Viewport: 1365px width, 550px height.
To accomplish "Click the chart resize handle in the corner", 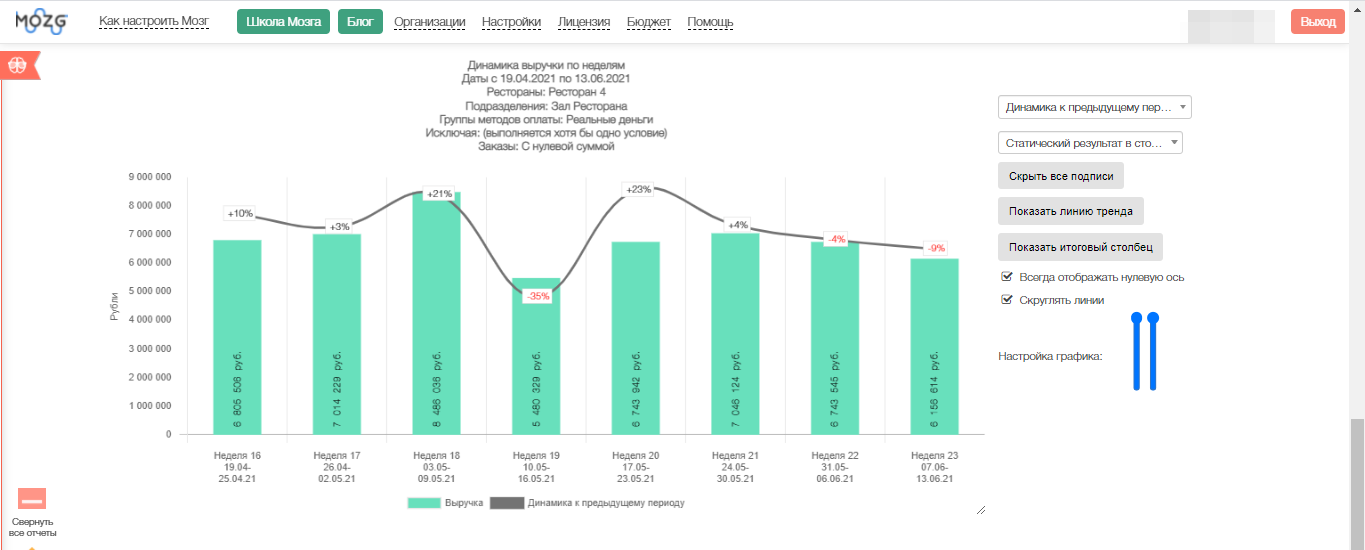I will coord(980,510).
